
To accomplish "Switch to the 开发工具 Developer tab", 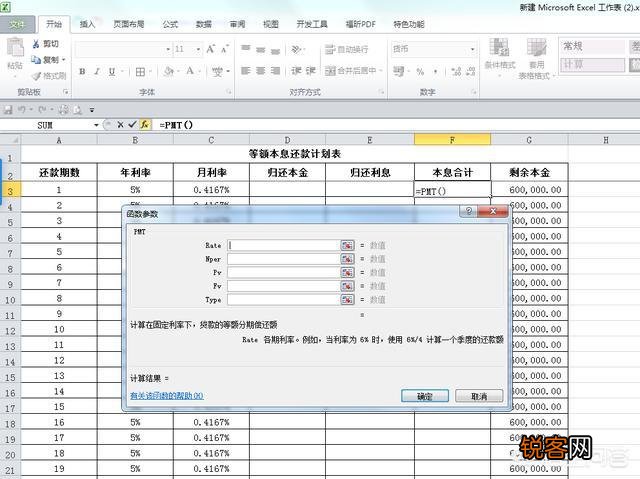I will pyautogui.click(x=312, y=24).
